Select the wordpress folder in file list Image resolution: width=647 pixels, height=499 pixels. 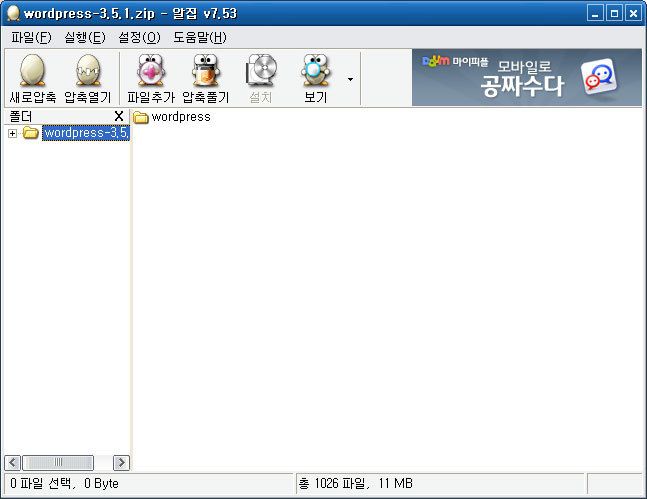(x=181, y=117)
